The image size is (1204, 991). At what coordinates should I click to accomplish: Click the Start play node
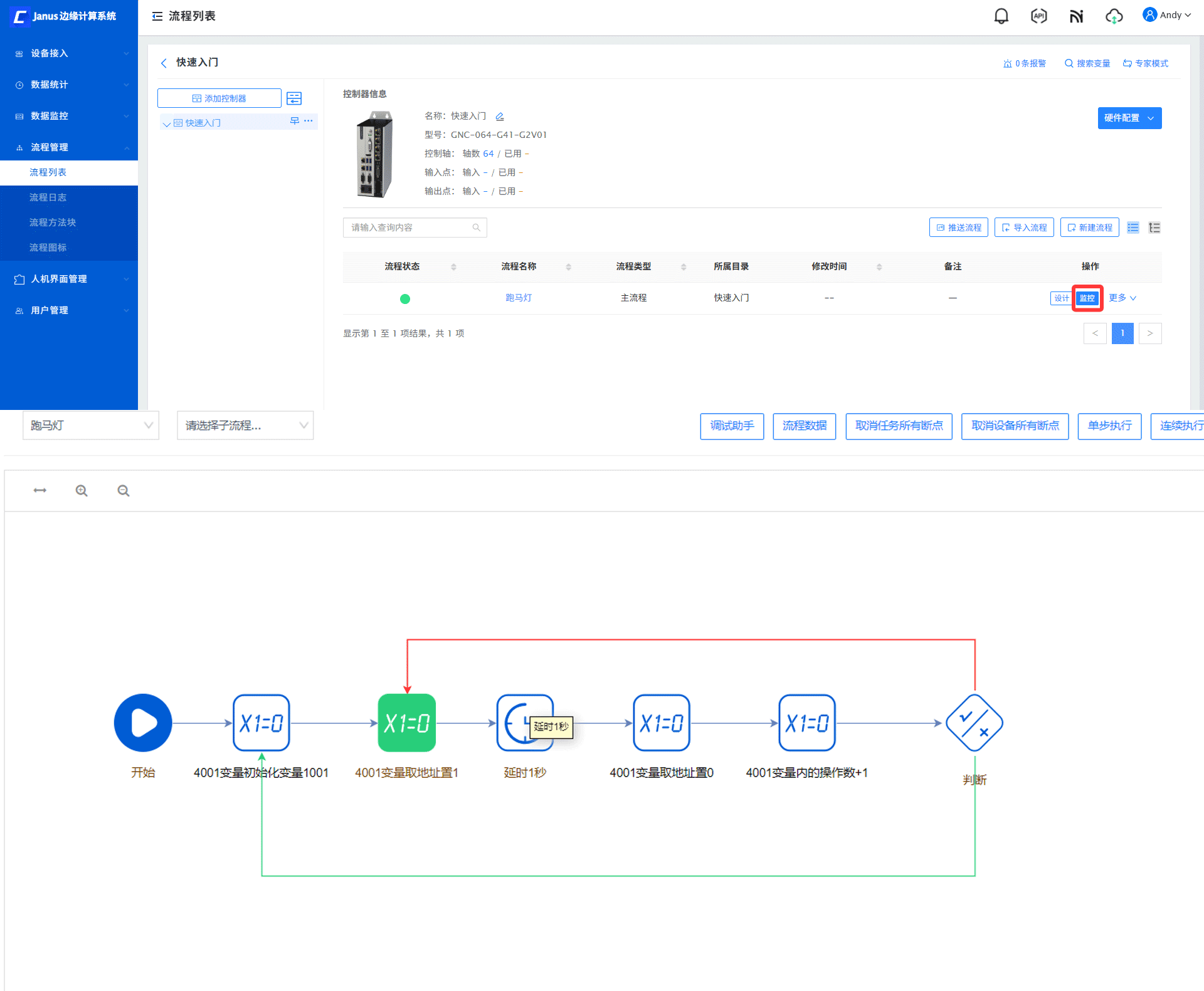click(x=143, y=723)
